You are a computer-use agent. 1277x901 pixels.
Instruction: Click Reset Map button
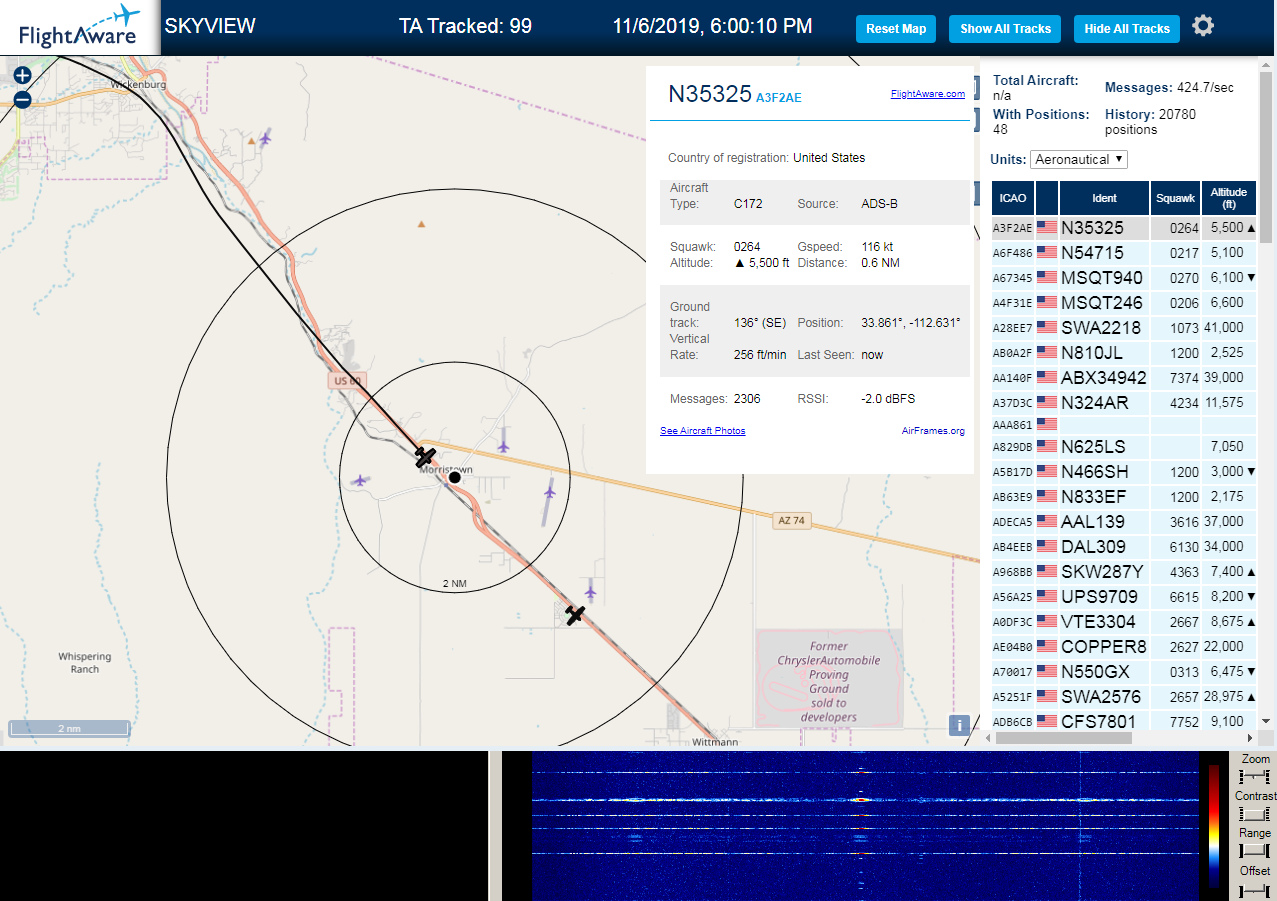pyautogui.click(x=896, y=29)
